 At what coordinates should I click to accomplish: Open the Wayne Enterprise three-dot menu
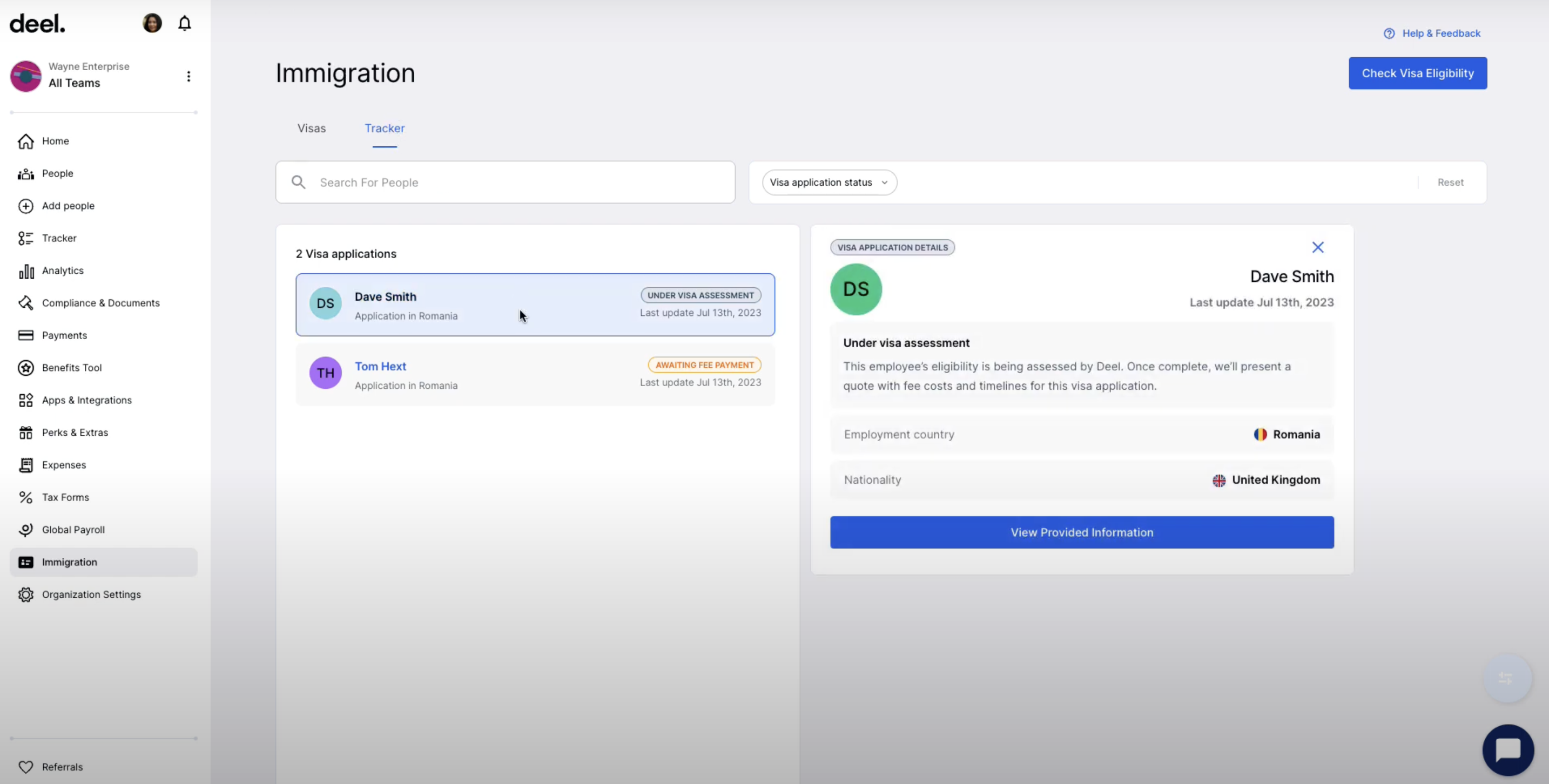pos(188,76)
